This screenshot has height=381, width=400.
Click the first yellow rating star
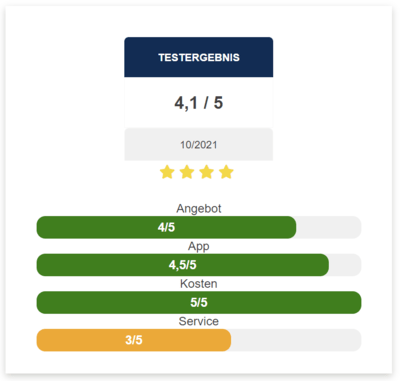[x=167, y=172]
